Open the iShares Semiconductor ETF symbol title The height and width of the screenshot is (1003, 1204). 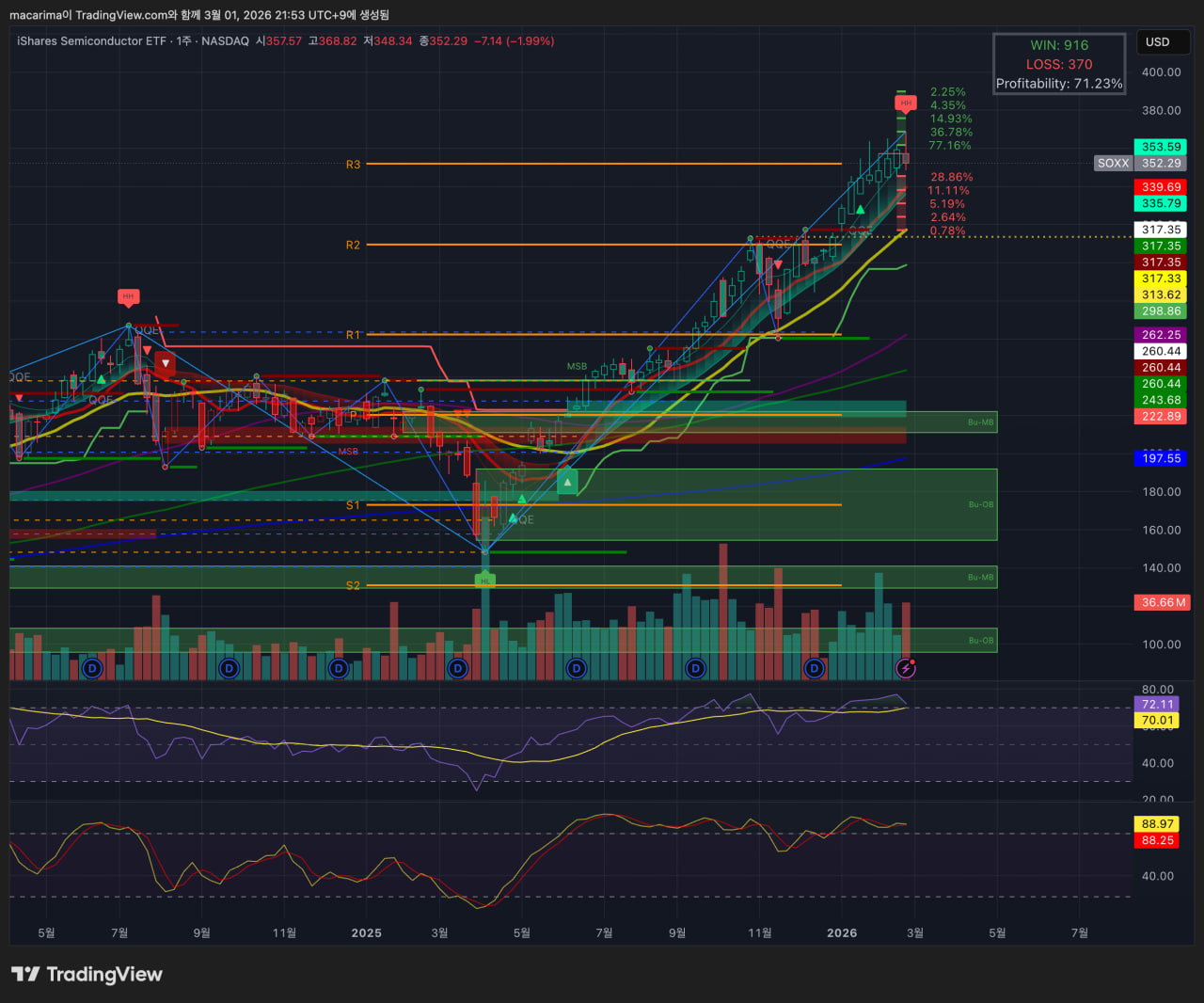[91, 41]
